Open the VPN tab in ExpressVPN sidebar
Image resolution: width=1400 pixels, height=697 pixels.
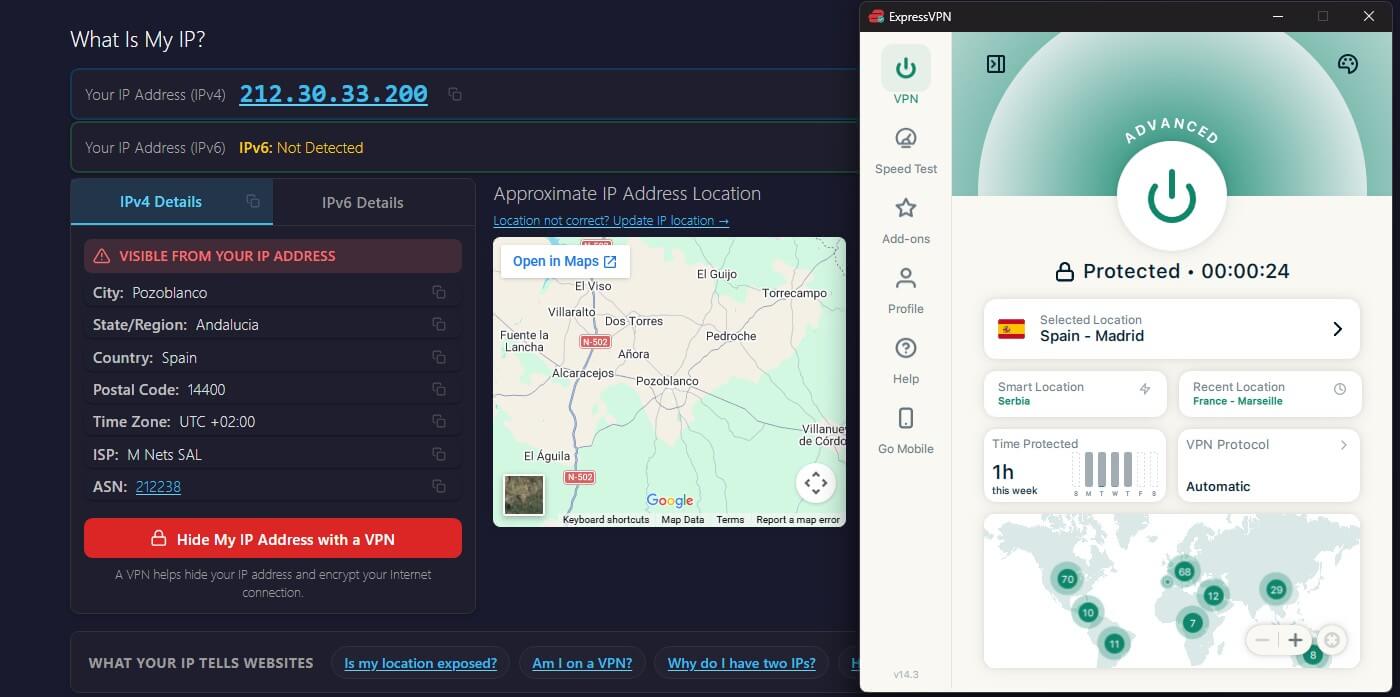(x=906, y=76)
